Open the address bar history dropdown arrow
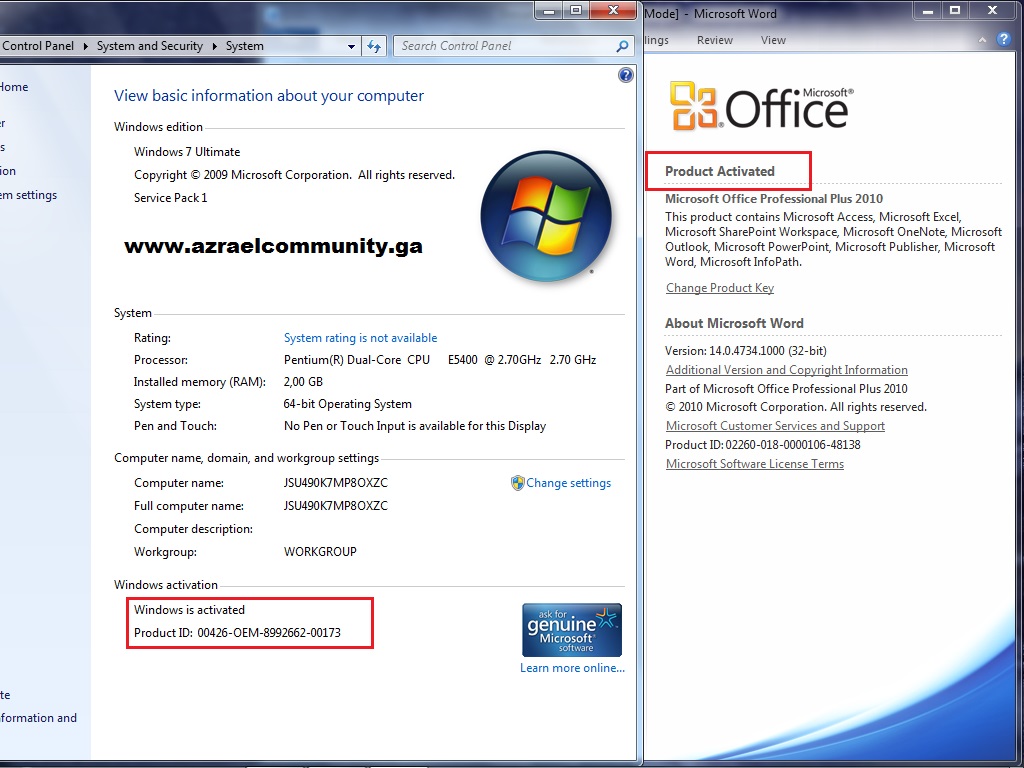Screen dimensions: 1024x768 coord(351,47)
